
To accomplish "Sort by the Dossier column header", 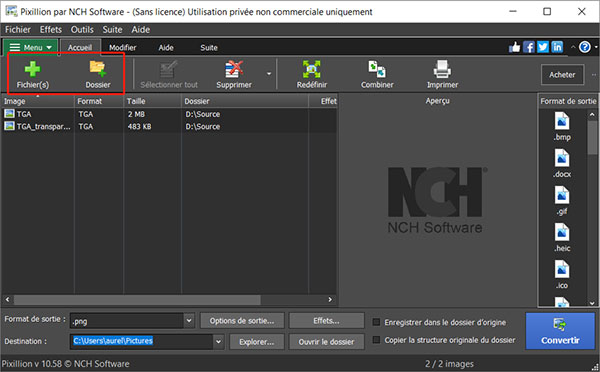I will point(245,101).
